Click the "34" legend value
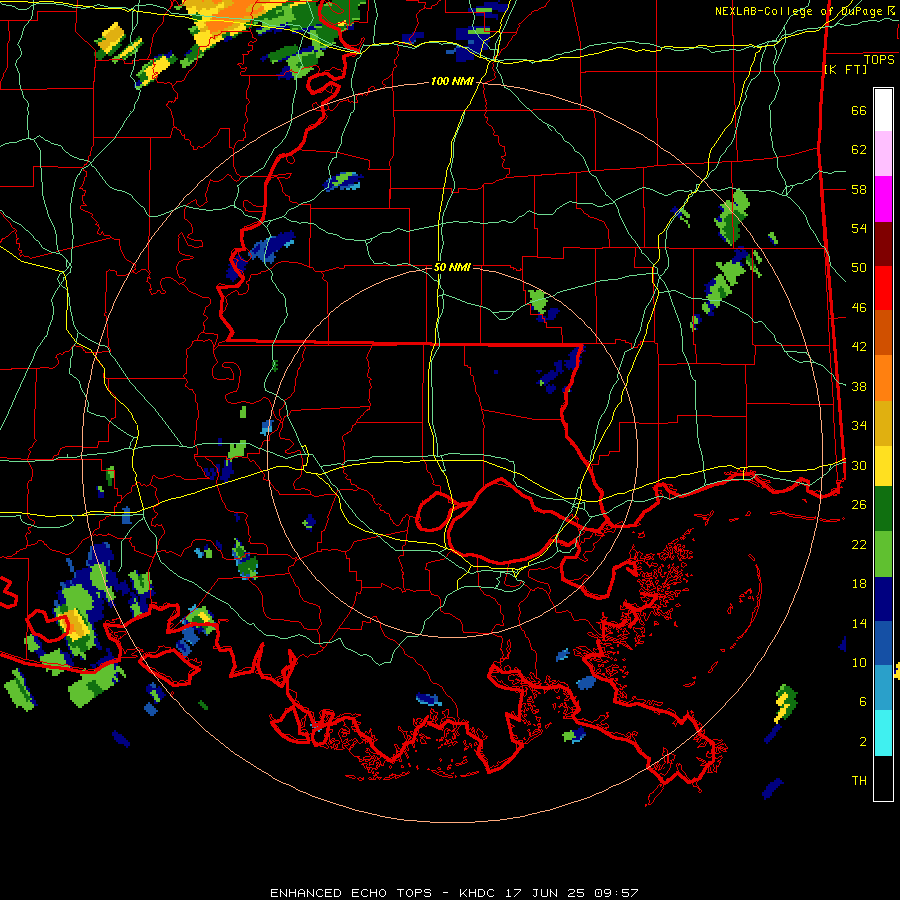 (859, 426)
